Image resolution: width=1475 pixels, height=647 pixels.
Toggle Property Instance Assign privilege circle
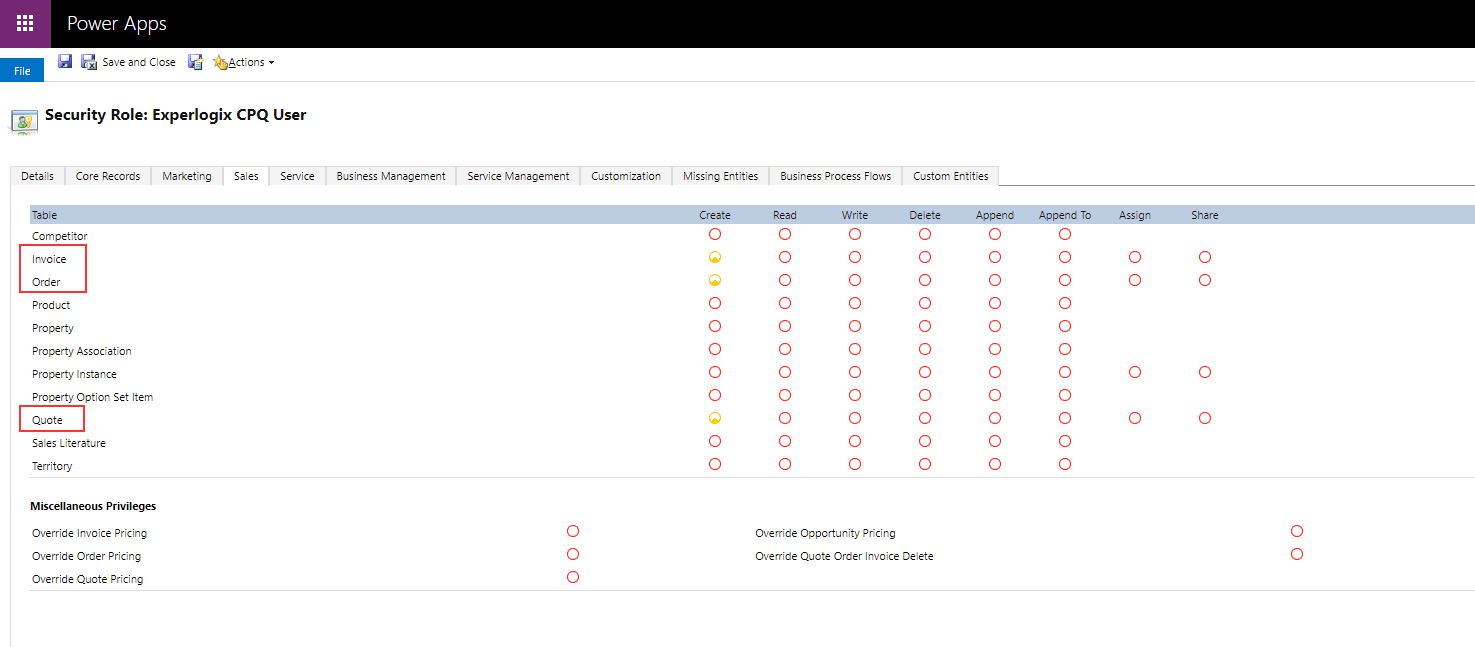[x=1135, y=372]
